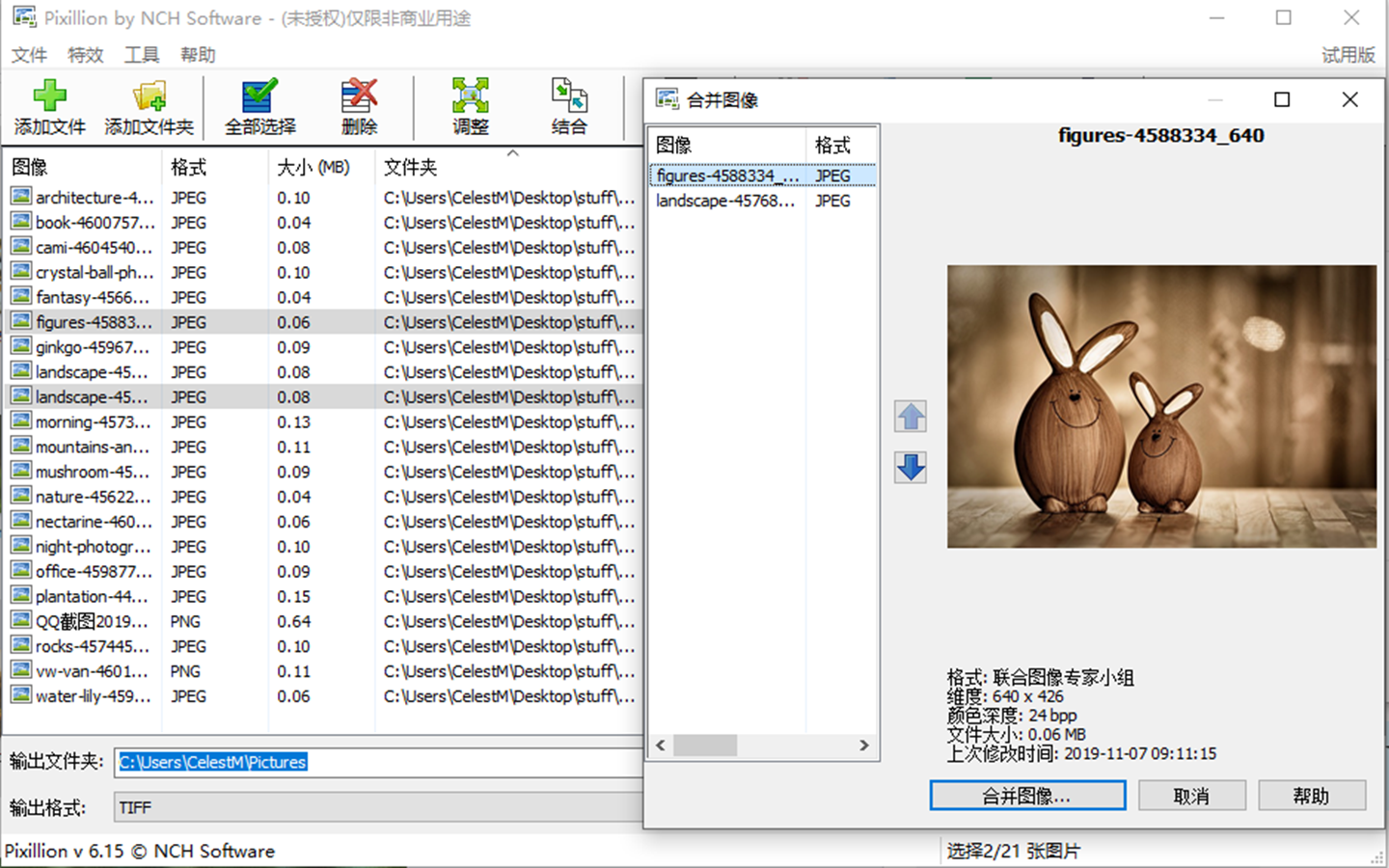Image resolution: width=1389 pixels, height=868 pixels.
Task: Sort list by 图像 column header
Action: (x=82, y=167)
